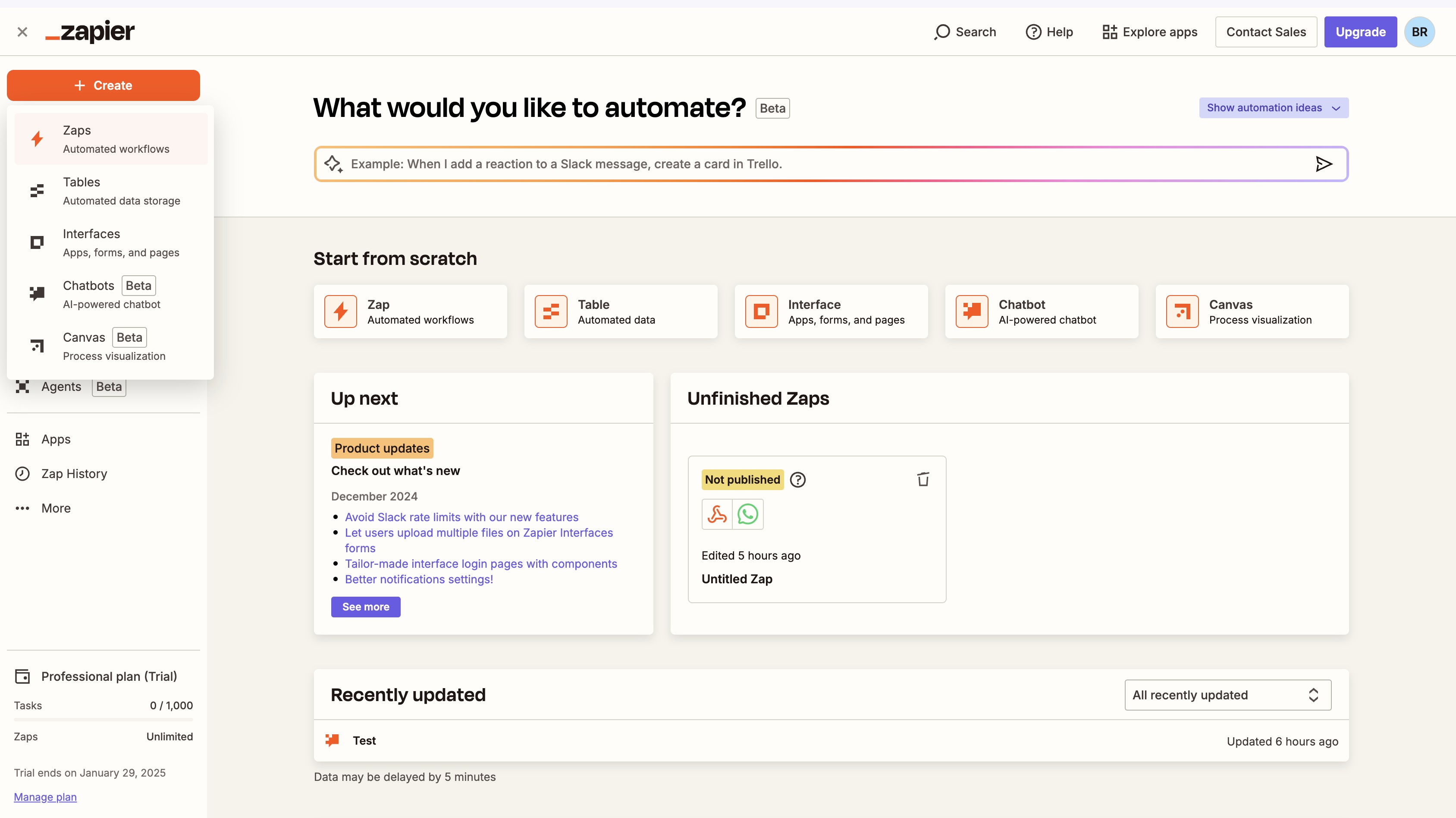Click the automation prompt input field

click(x=831, y=164)
